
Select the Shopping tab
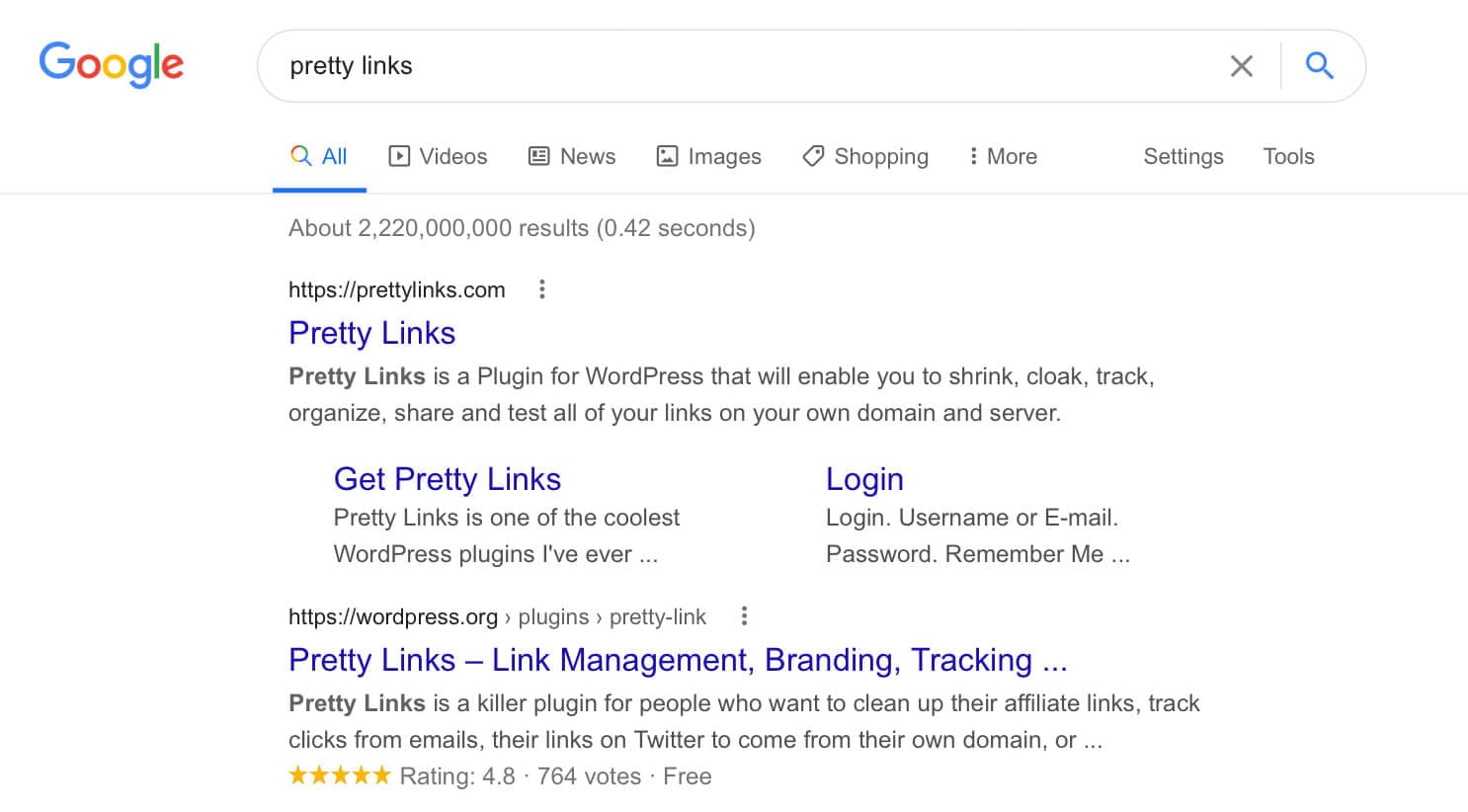[x=865, y=156]
